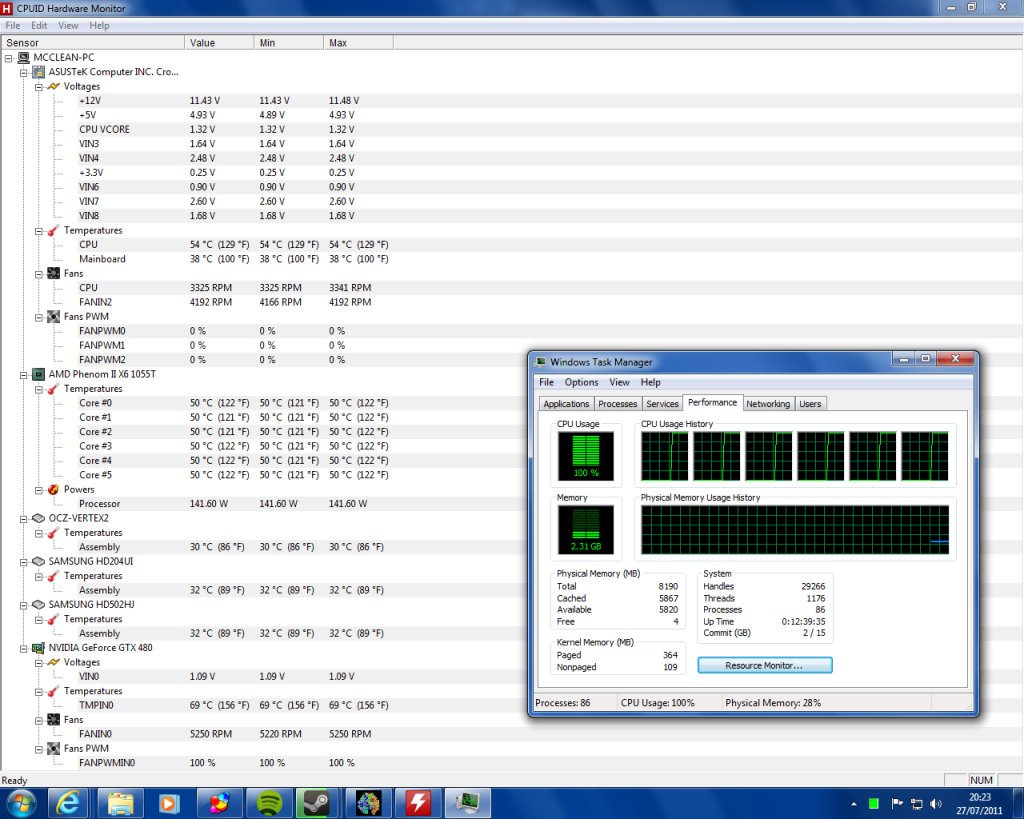Open Spotify from the taskbar
This screenshot has width=1024, height=819.
269,803
